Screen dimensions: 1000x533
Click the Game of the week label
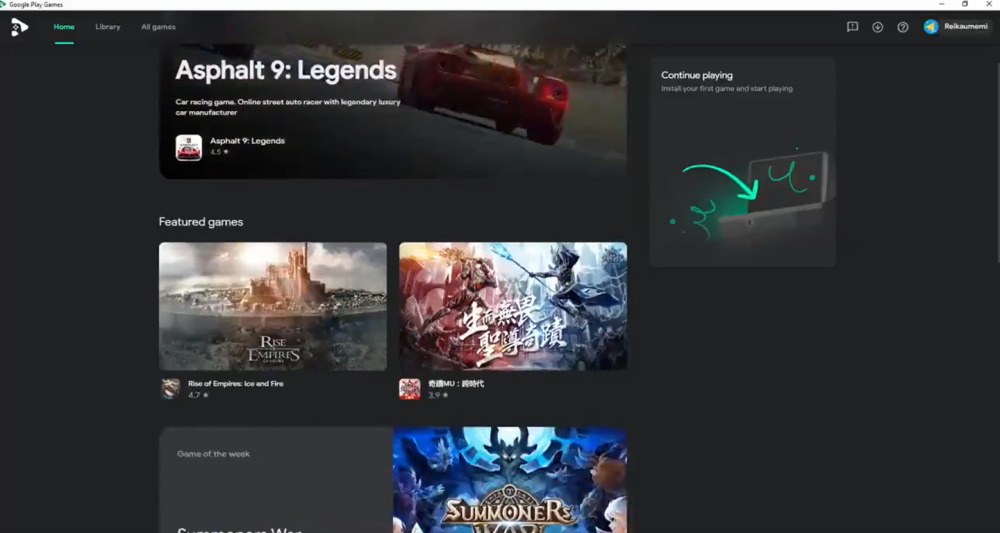pyautogui.click(x=213, y=454)
